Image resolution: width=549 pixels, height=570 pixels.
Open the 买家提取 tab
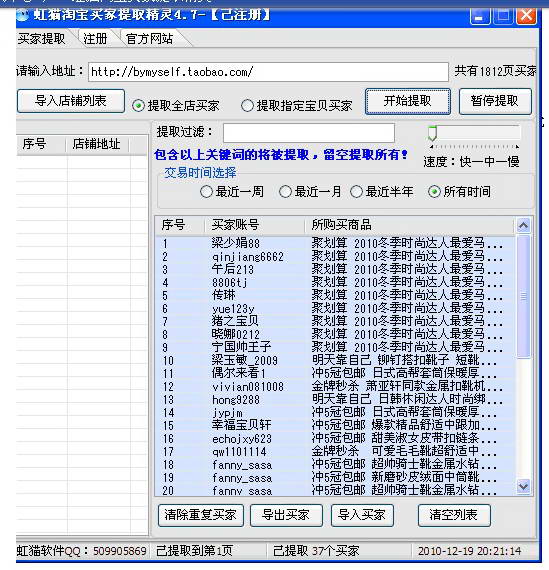coord(42,39)
